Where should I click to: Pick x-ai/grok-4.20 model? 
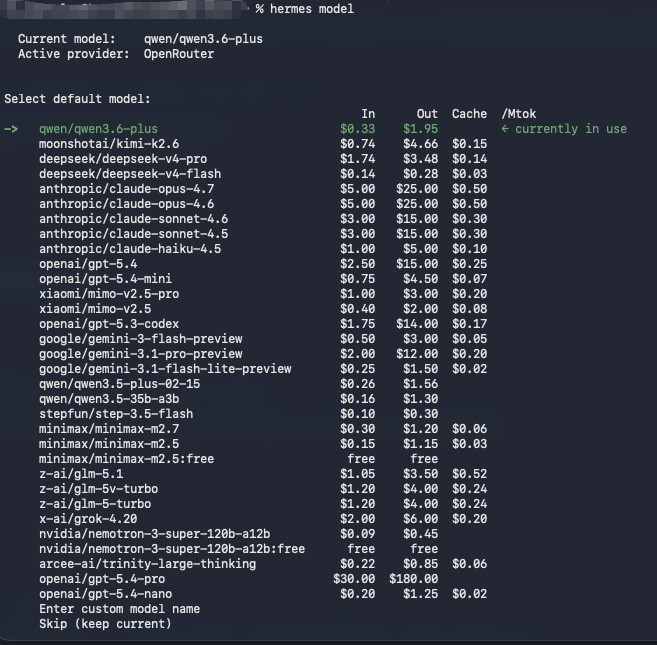tap(88, 519)
